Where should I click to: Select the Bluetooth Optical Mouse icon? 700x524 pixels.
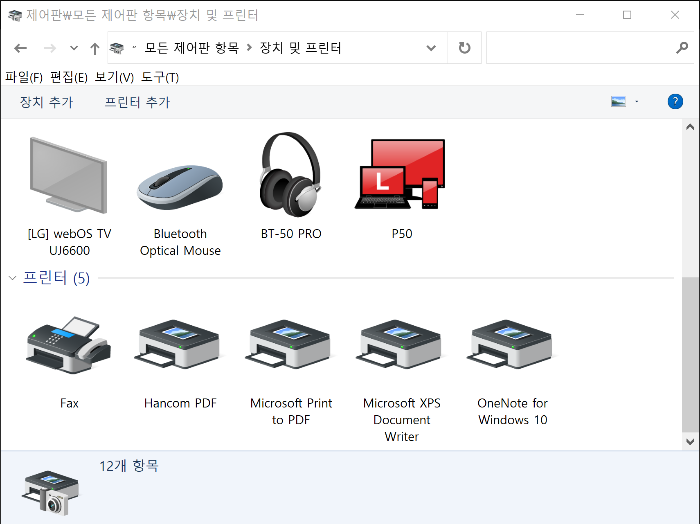180,187
